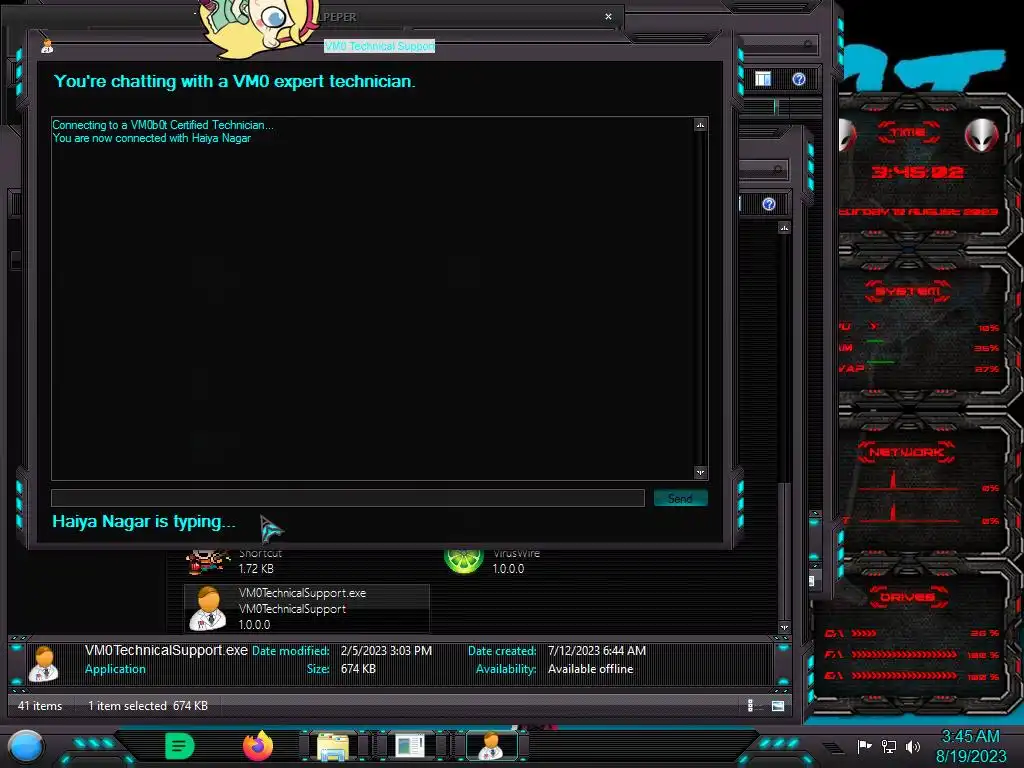Image resolution: width=1024 pixels, height=768 pixels.
Task: Click the right Alienware head icon in gadget
Action: coord(982,135)
